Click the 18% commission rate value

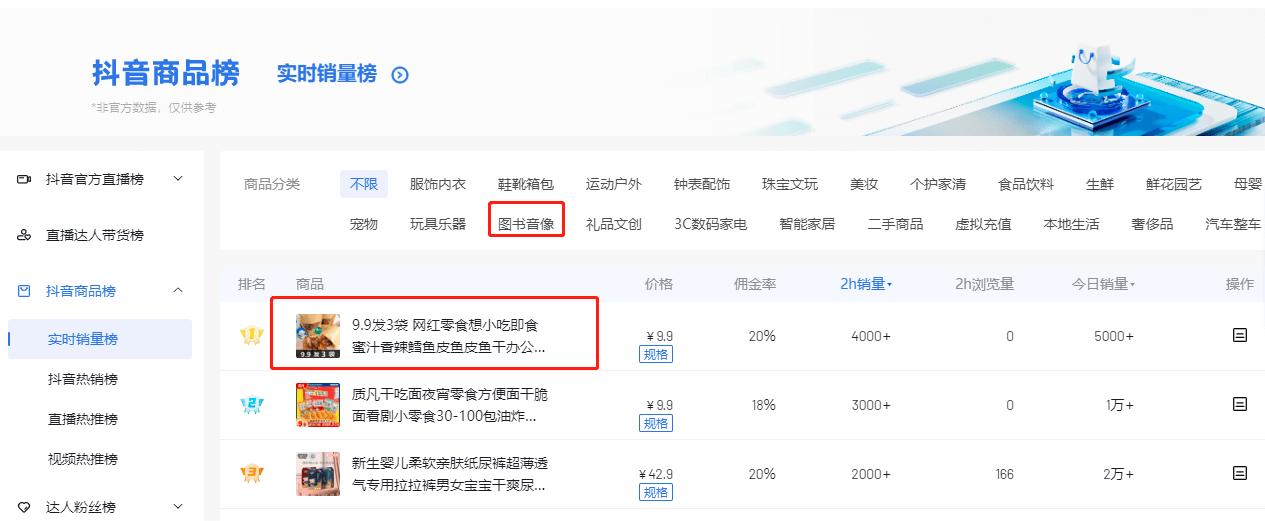pos(762,405)
